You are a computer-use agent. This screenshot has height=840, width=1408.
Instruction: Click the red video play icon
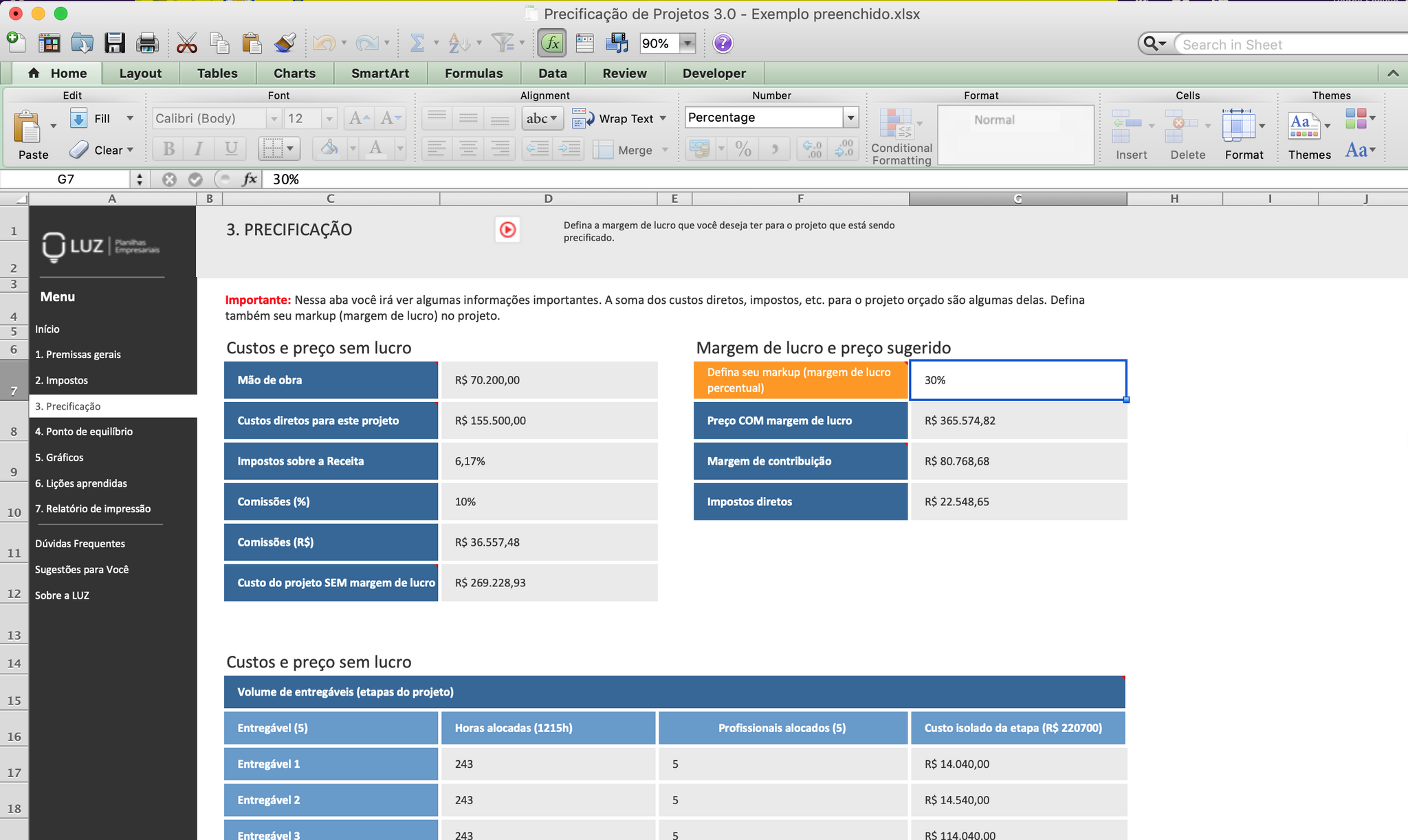(507, 230)
